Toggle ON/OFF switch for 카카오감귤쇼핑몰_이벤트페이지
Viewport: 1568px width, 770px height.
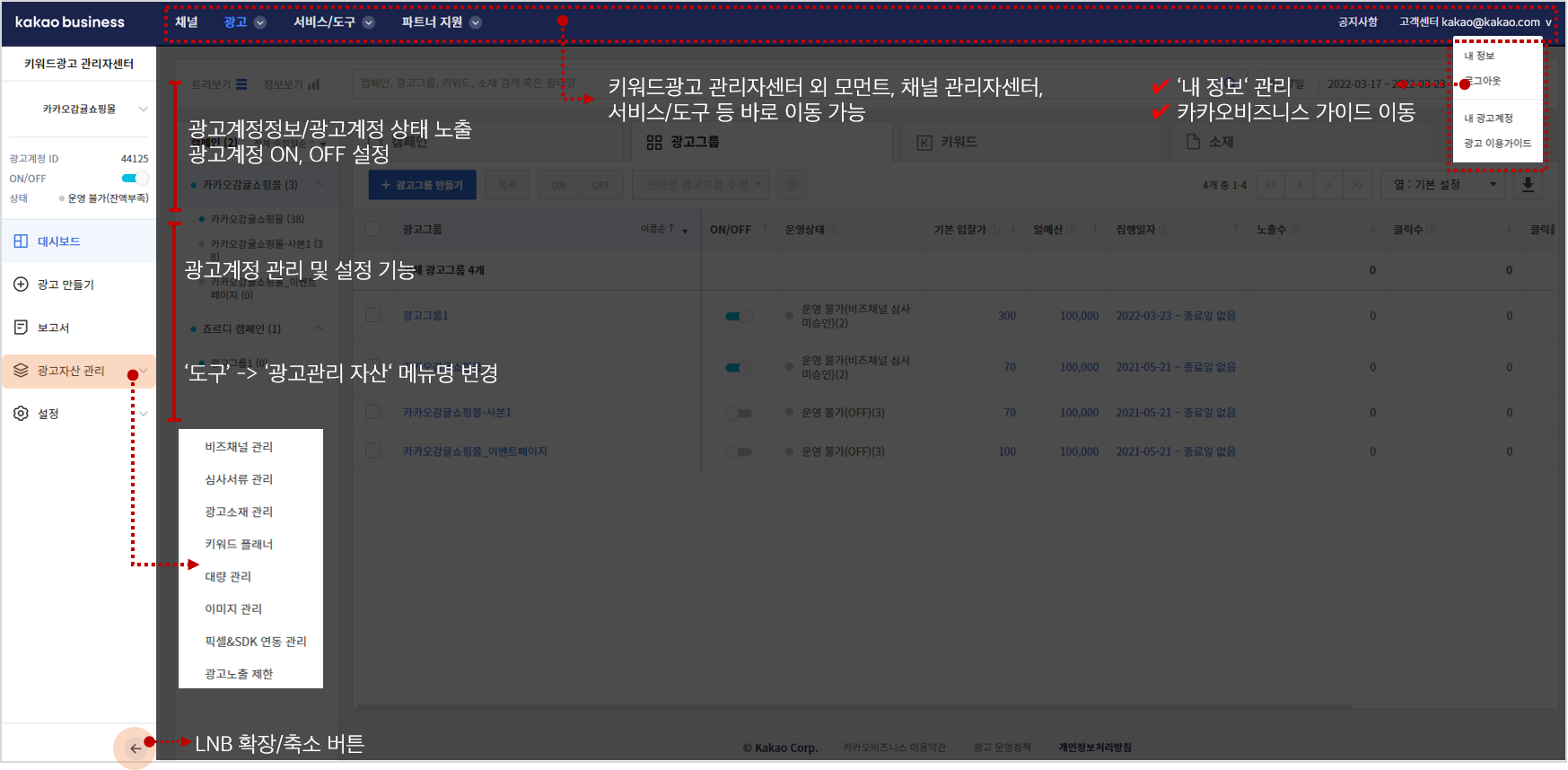(x=739, y=451)
